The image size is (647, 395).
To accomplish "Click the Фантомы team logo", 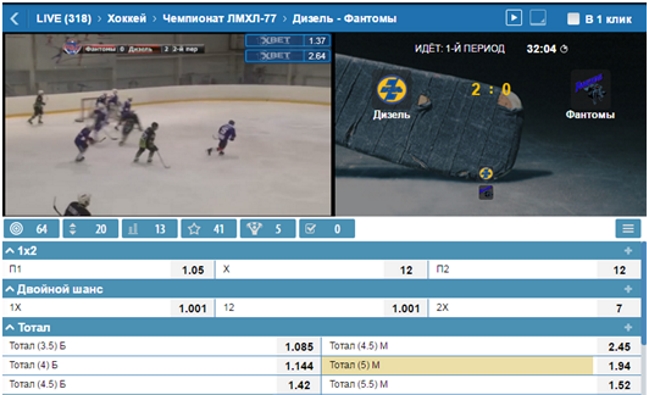I will (x=591, y=89).
